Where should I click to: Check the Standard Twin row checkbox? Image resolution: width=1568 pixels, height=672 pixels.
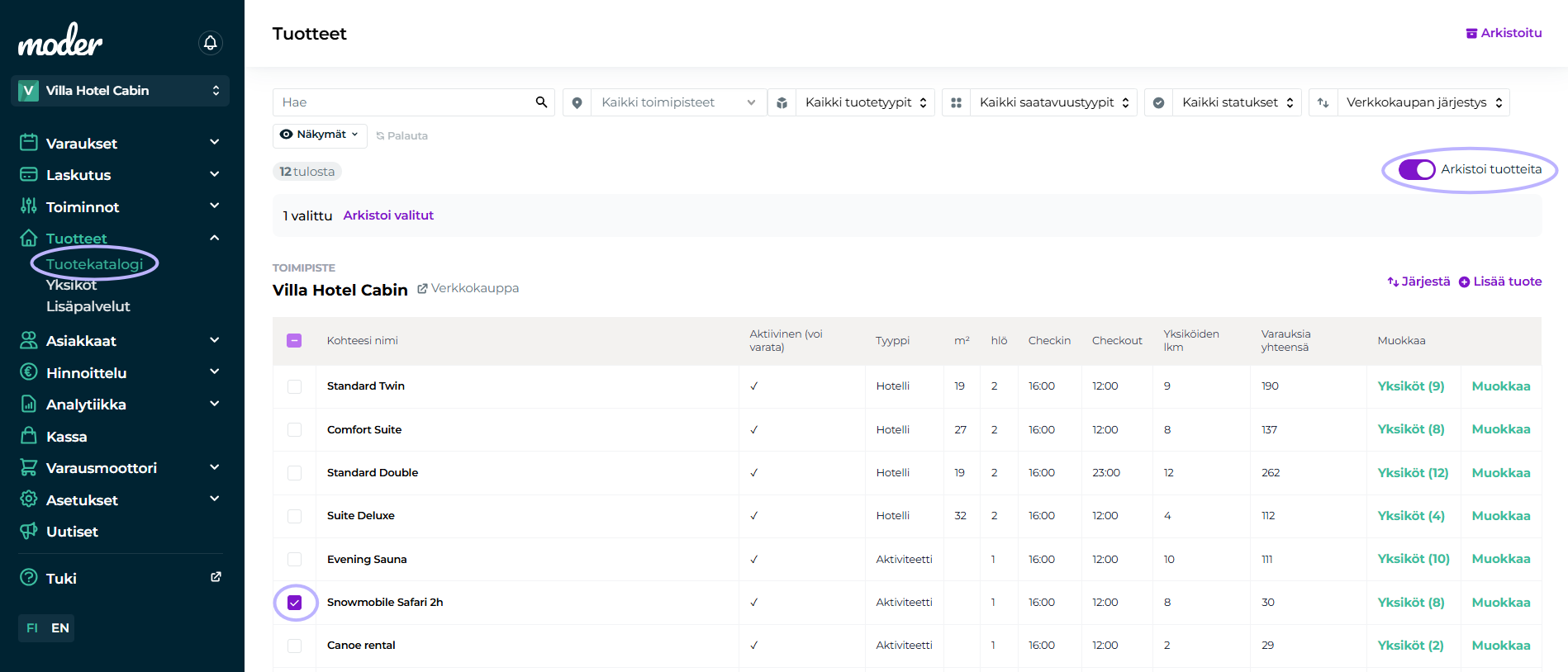pyautogui.click(x=295, y=386)
